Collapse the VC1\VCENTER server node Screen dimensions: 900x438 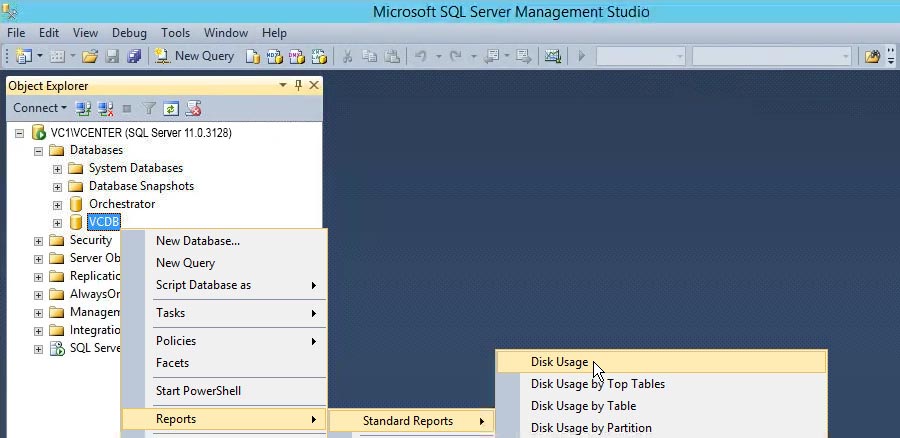tap(20, 133)
